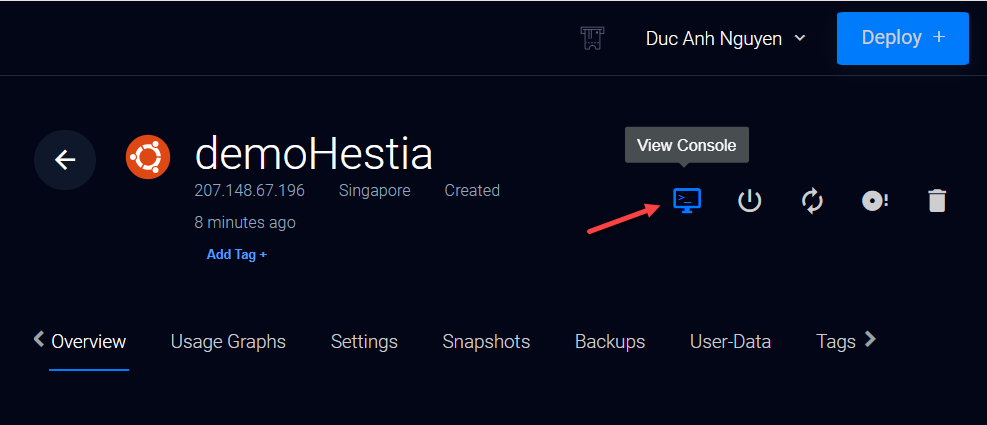Click the Add Tag + link
The width and height of the screenshot is (987, 425).
click(x=237, y=255)
